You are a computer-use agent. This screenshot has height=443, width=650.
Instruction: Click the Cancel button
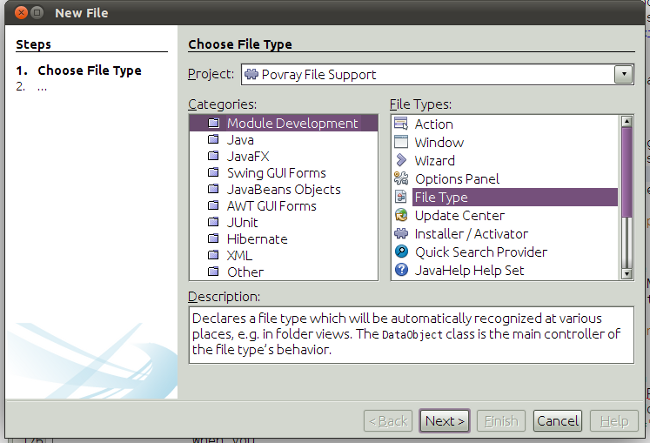(557, 421)
